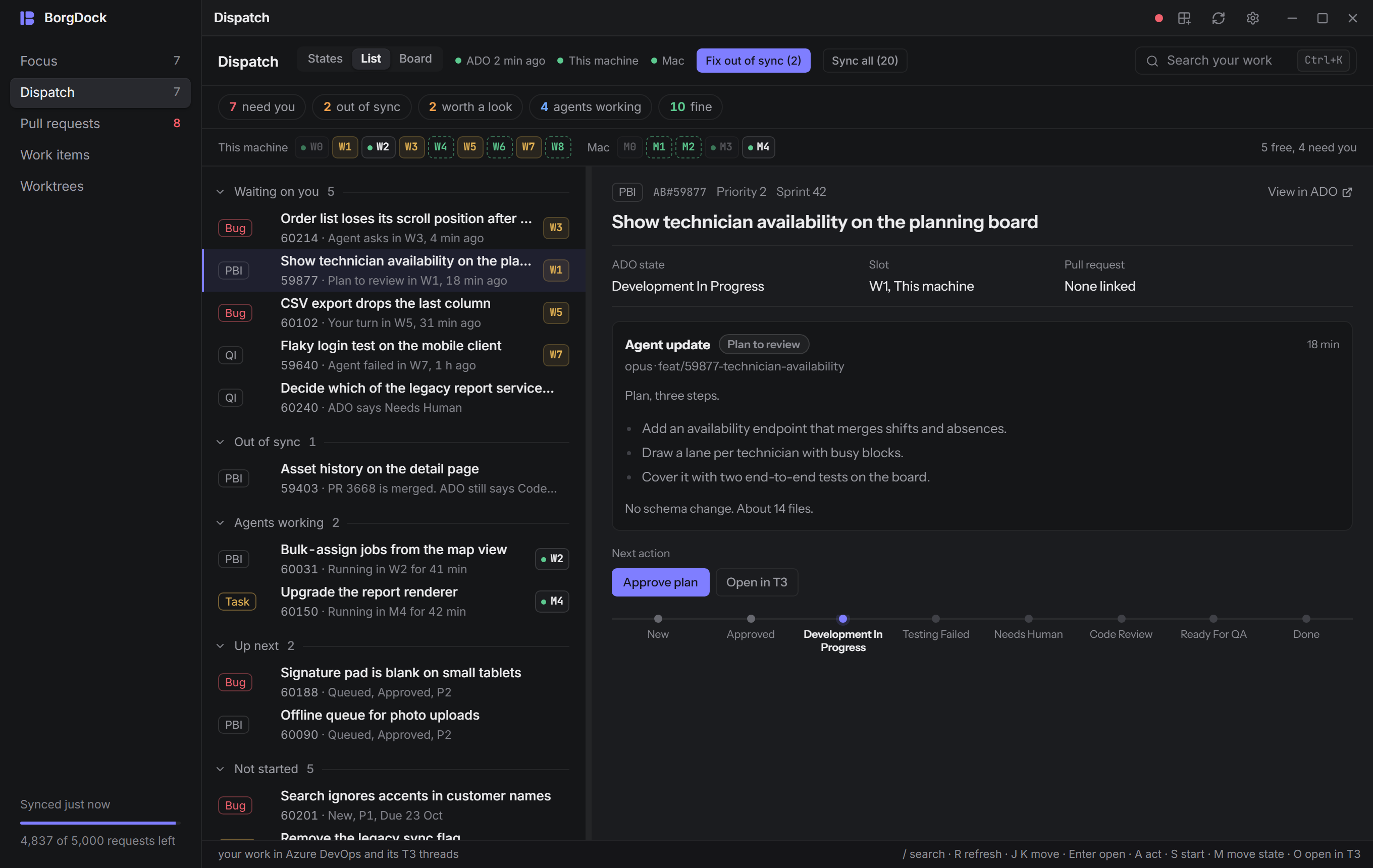Screen dimensions: 1373x868
Task: Toggle the '4 agents working' filter chip
Action: click(590, 107)
